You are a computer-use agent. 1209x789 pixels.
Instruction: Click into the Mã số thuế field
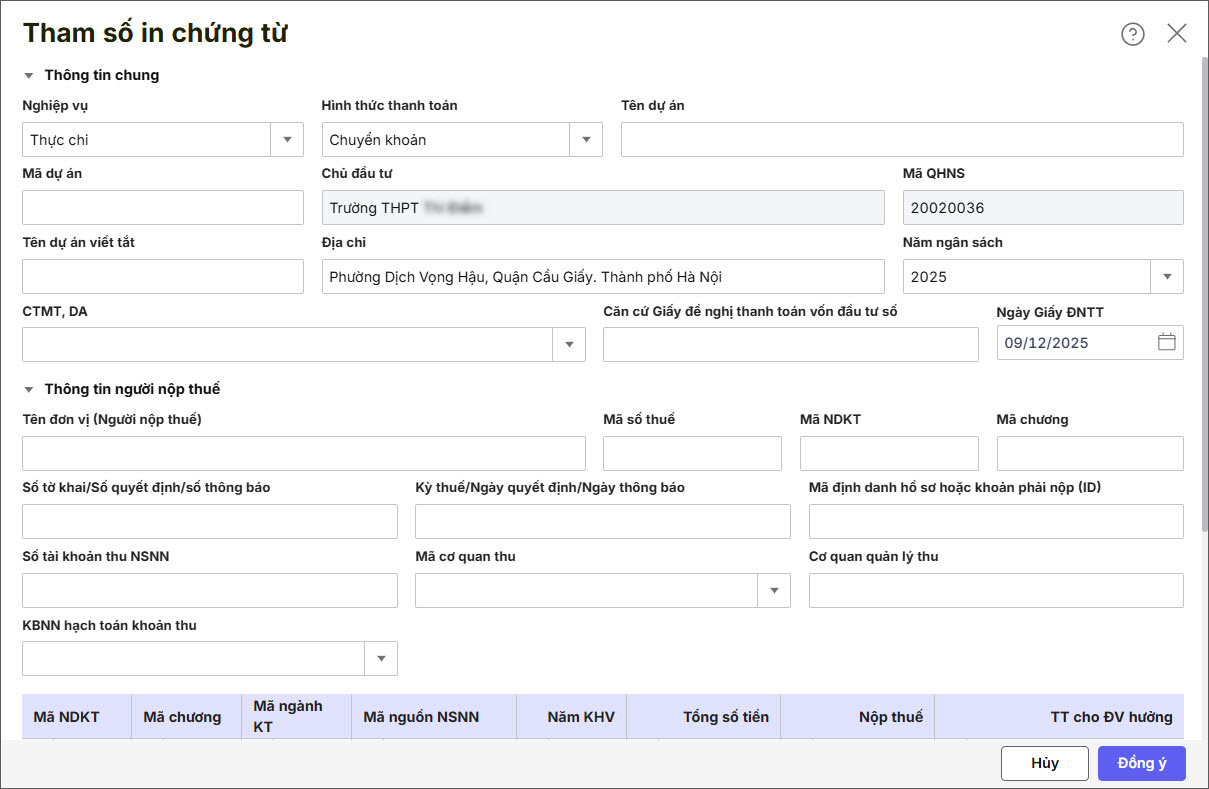point(692,454)
